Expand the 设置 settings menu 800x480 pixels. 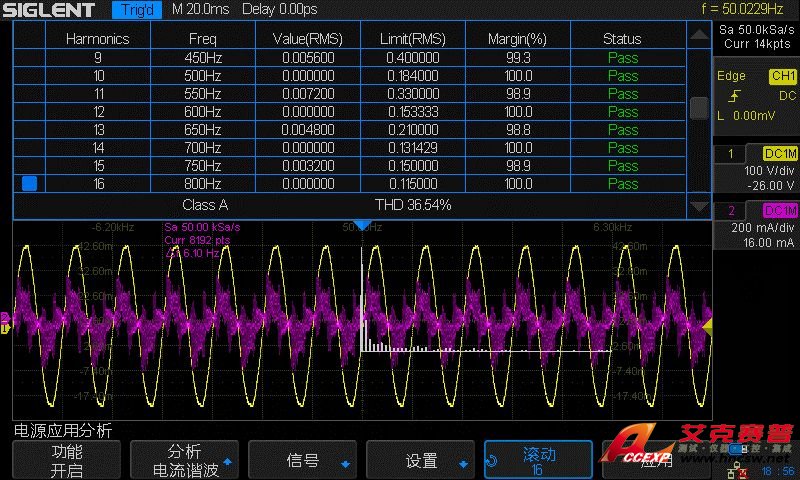421,461
